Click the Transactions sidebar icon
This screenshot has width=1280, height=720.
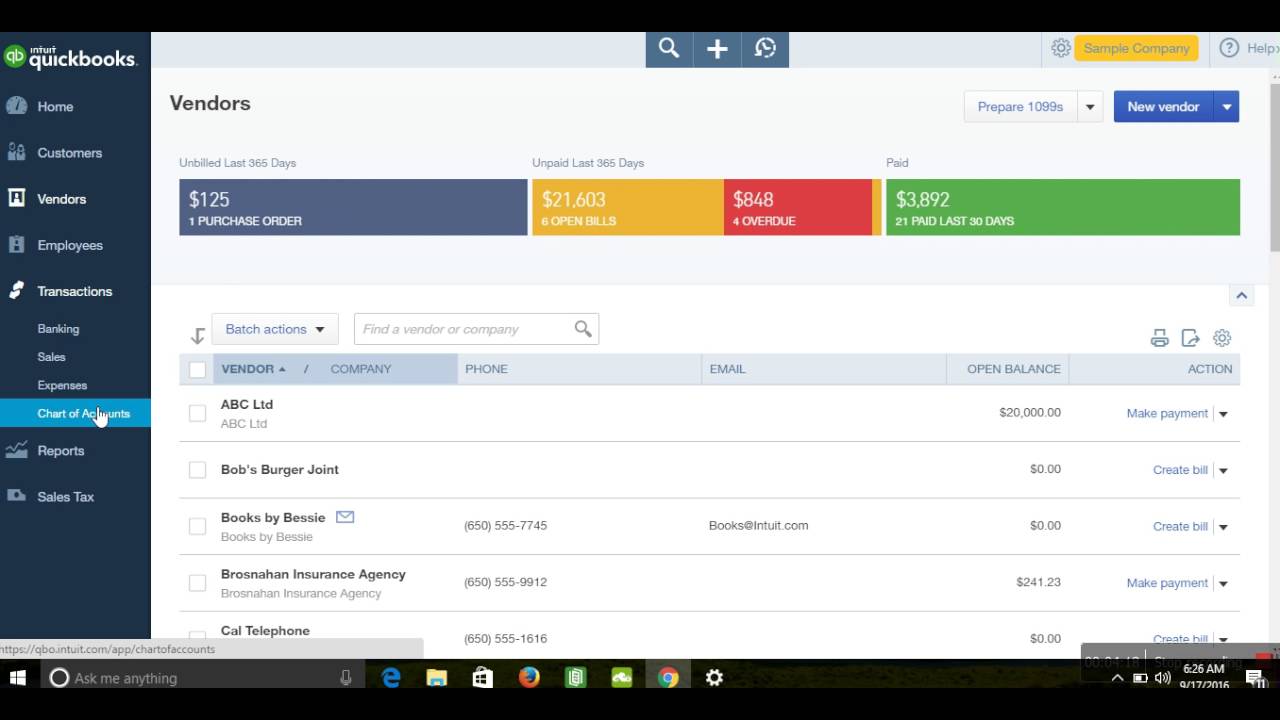[x=16, y=291]
